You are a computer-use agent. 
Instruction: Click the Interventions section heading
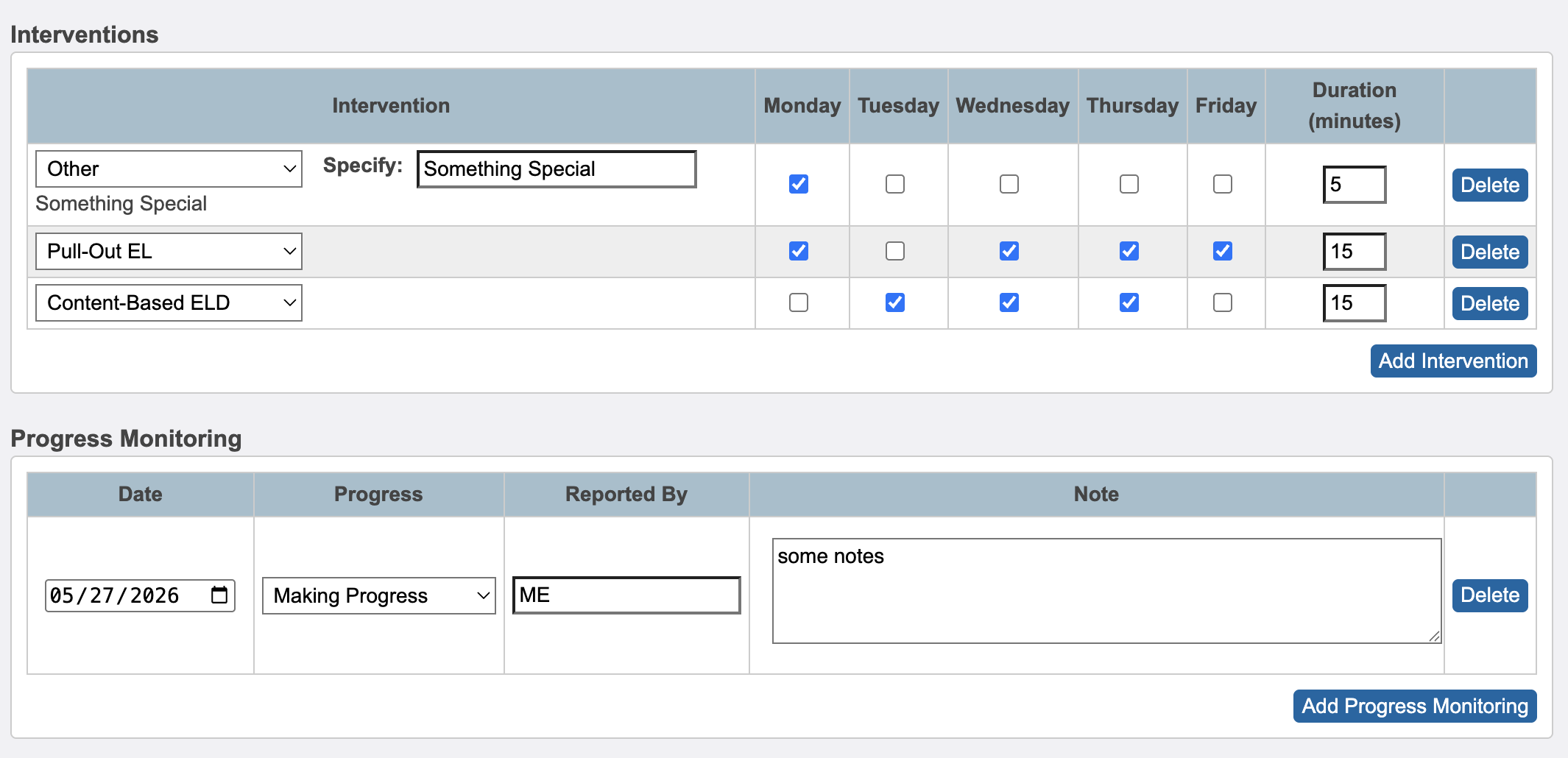point(85,35)
